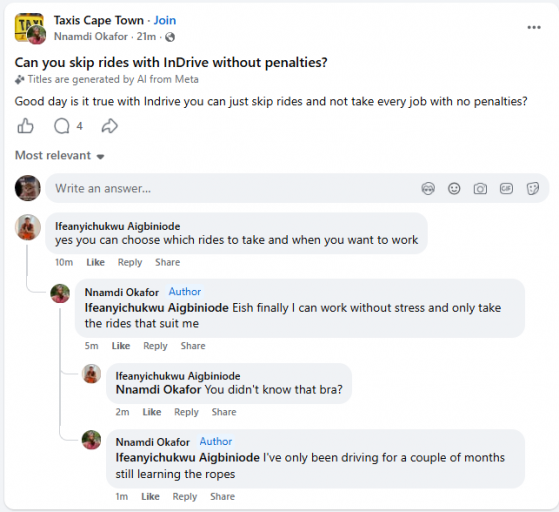This screenshot has width=559, height=512.
Task: Open Nnamdi Okafor's profile from post header
Action: coord(91,36)
